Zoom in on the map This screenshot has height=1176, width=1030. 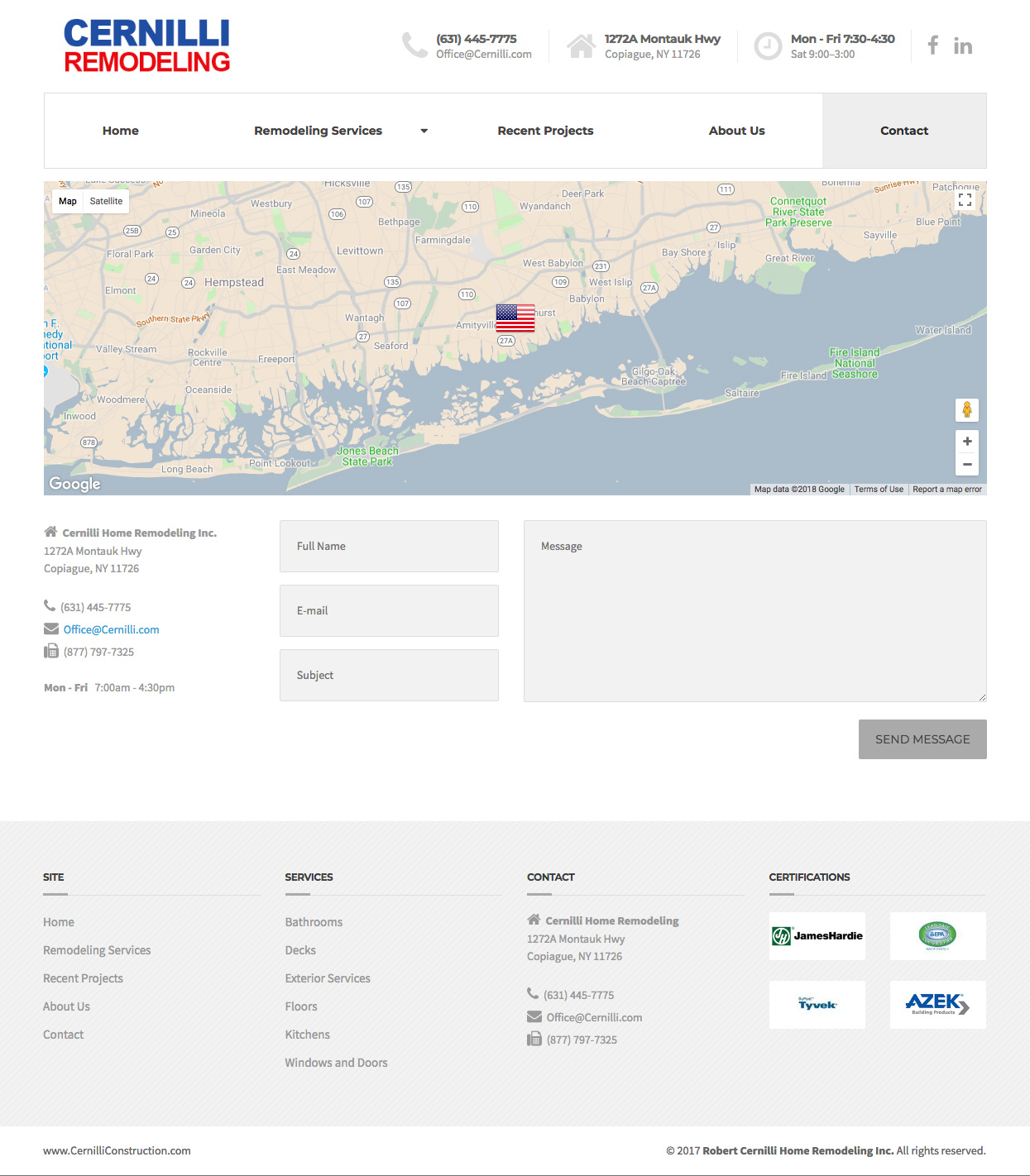click(966, 442)
